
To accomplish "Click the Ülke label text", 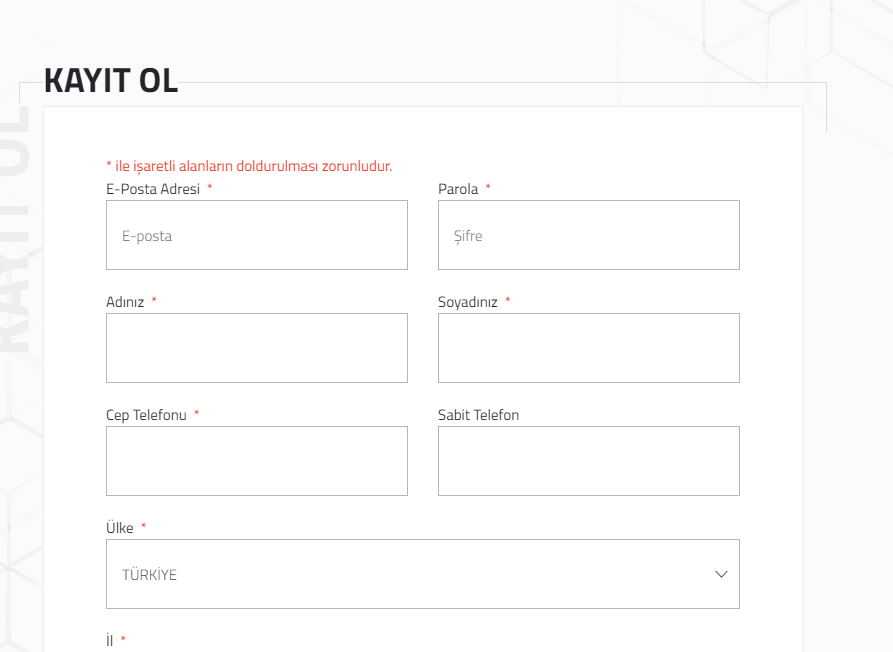I will tap(120, 528).
